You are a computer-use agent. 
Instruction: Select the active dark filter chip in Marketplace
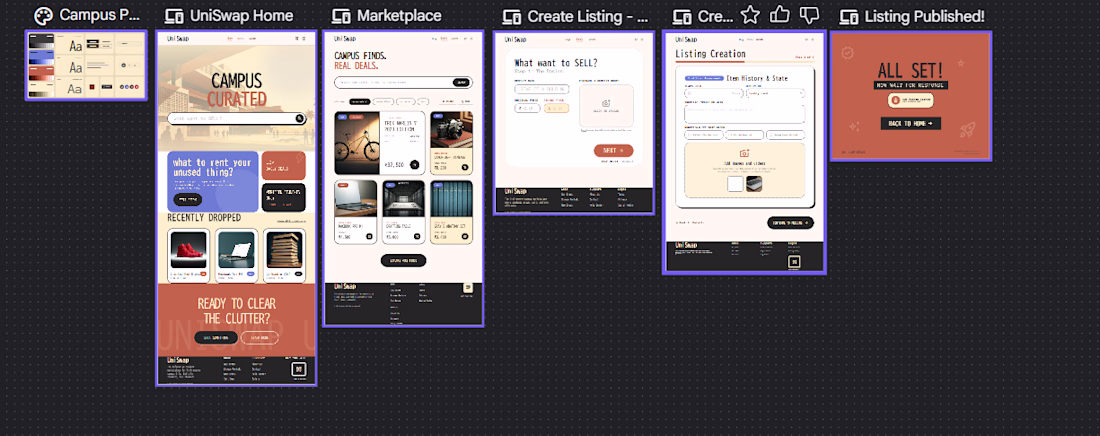pyautogui.click(x=359, y=102)
